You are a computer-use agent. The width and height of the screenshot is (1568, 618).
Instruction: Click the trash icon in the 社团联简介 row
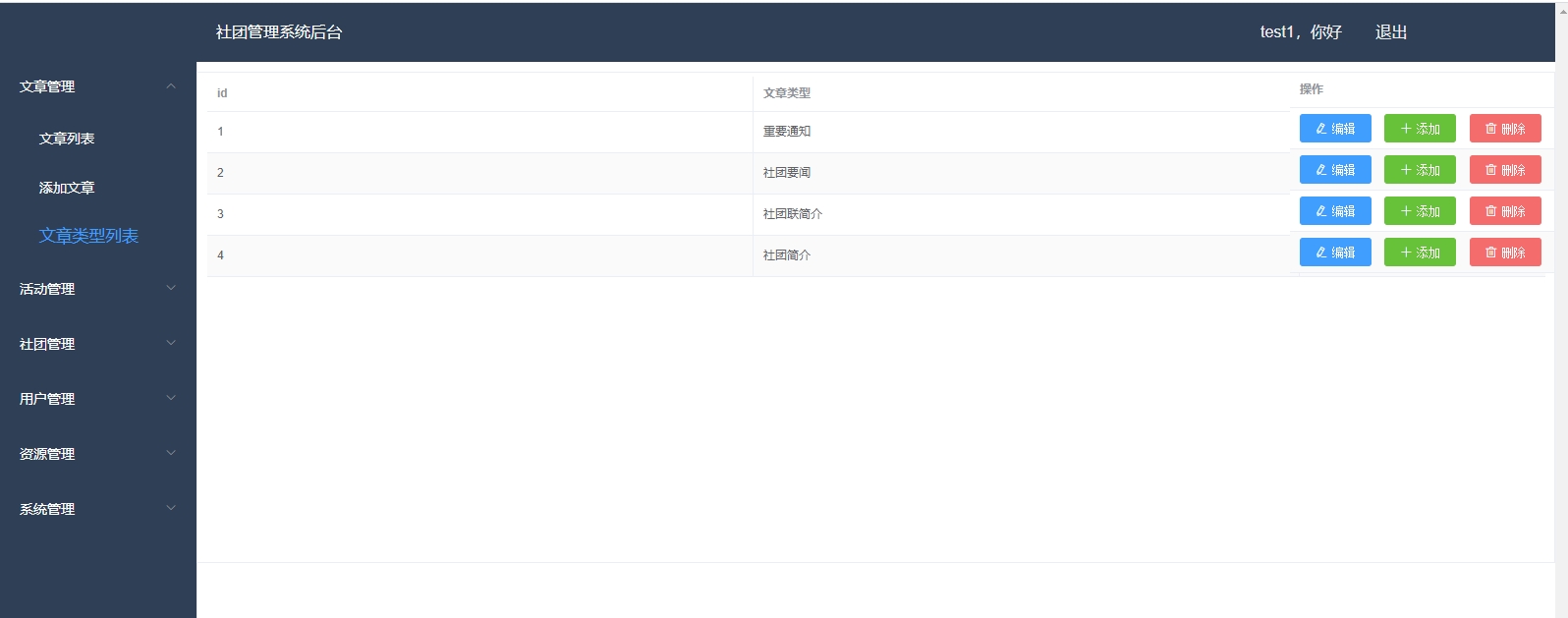click(x=1491, y=211)
